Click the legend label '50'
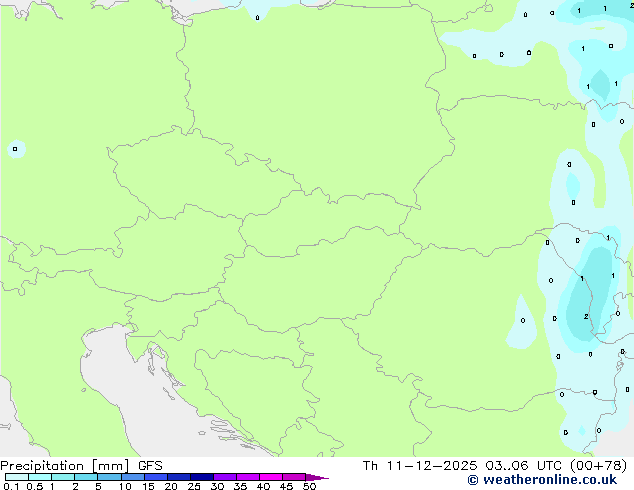Viewport: 634px width, 490px height. [309, 486]
